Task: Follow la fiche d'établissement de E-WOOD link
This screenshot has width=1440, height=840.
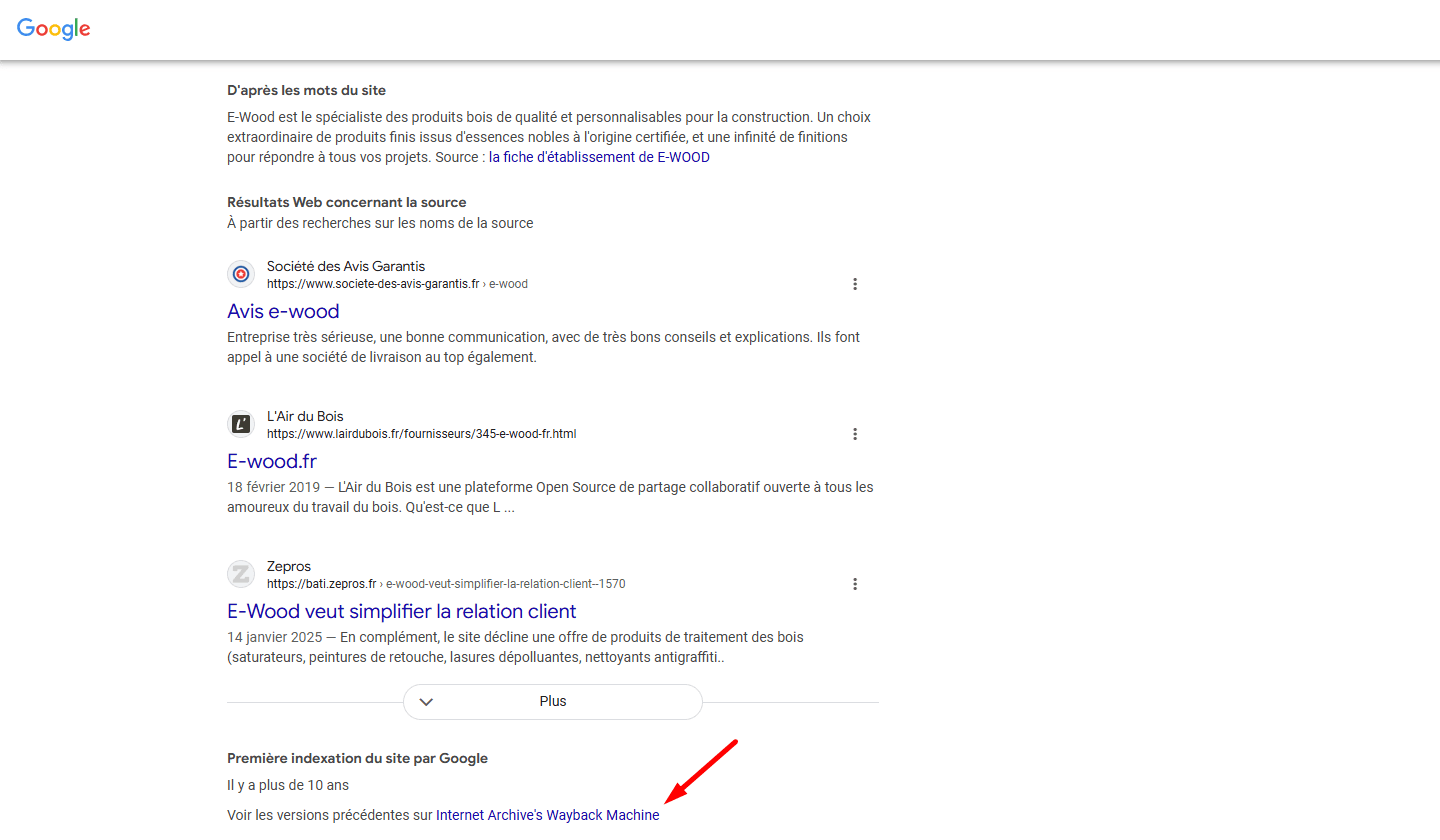Action: tap(599, 157)
